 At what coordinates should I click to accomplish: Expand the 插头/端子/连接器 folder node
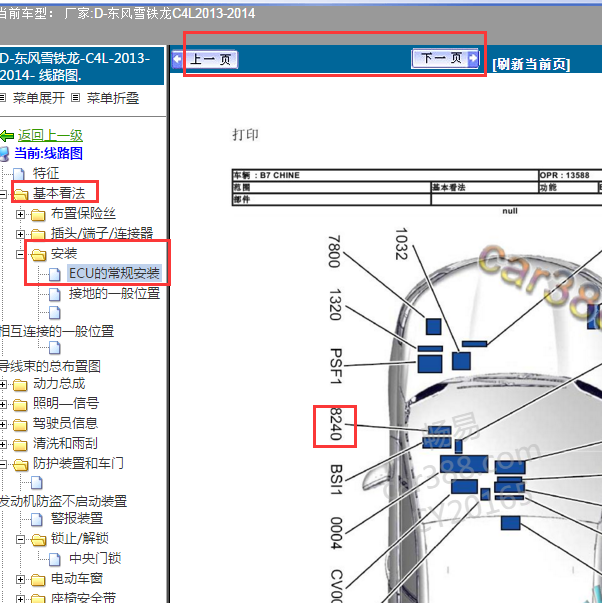coord(20,234)
